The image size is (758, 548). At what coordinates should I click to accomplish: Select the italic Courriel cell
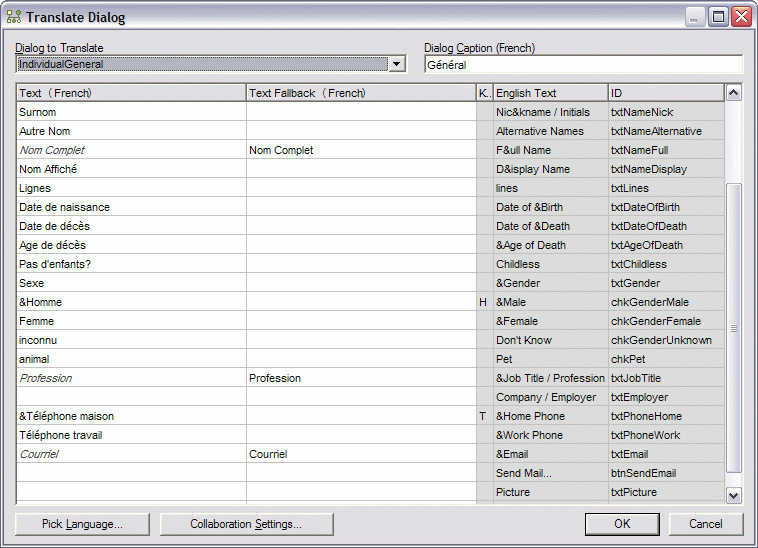click(131, 454)
